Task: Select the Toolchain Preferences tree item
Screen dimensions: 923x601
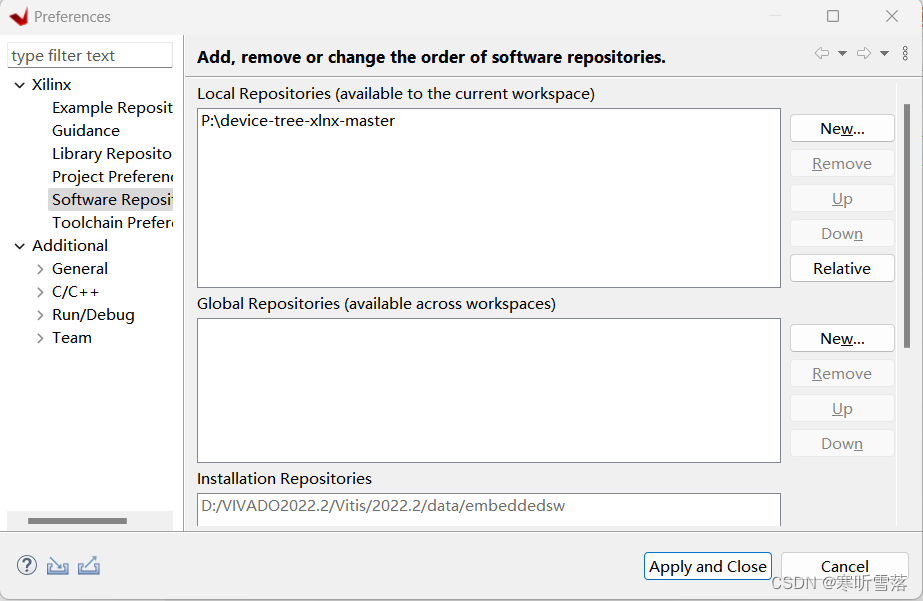Action: coord(112,222)
